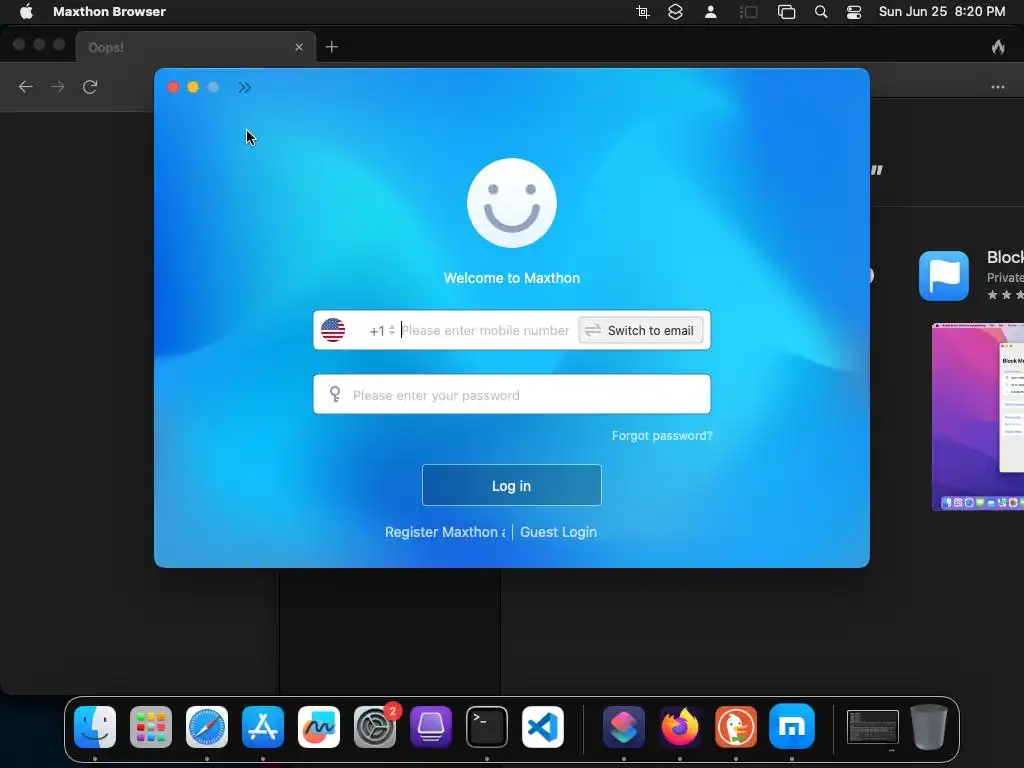
Task: Open minimized window thumbnail in dock
Action: (x=872, y=727)
